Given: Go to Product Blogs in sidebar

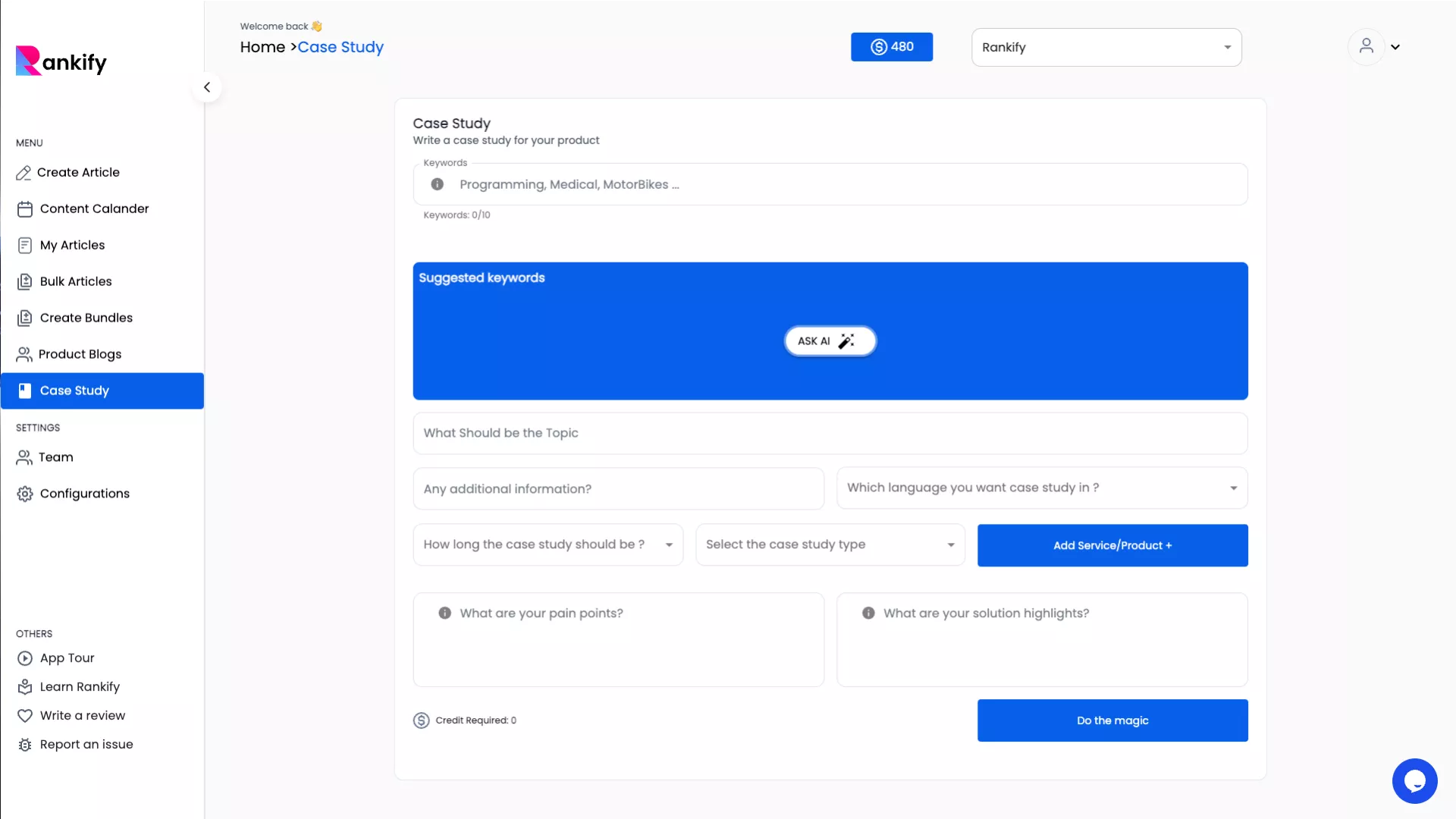Looking at the screenshot, I should (x=80, y=354).
